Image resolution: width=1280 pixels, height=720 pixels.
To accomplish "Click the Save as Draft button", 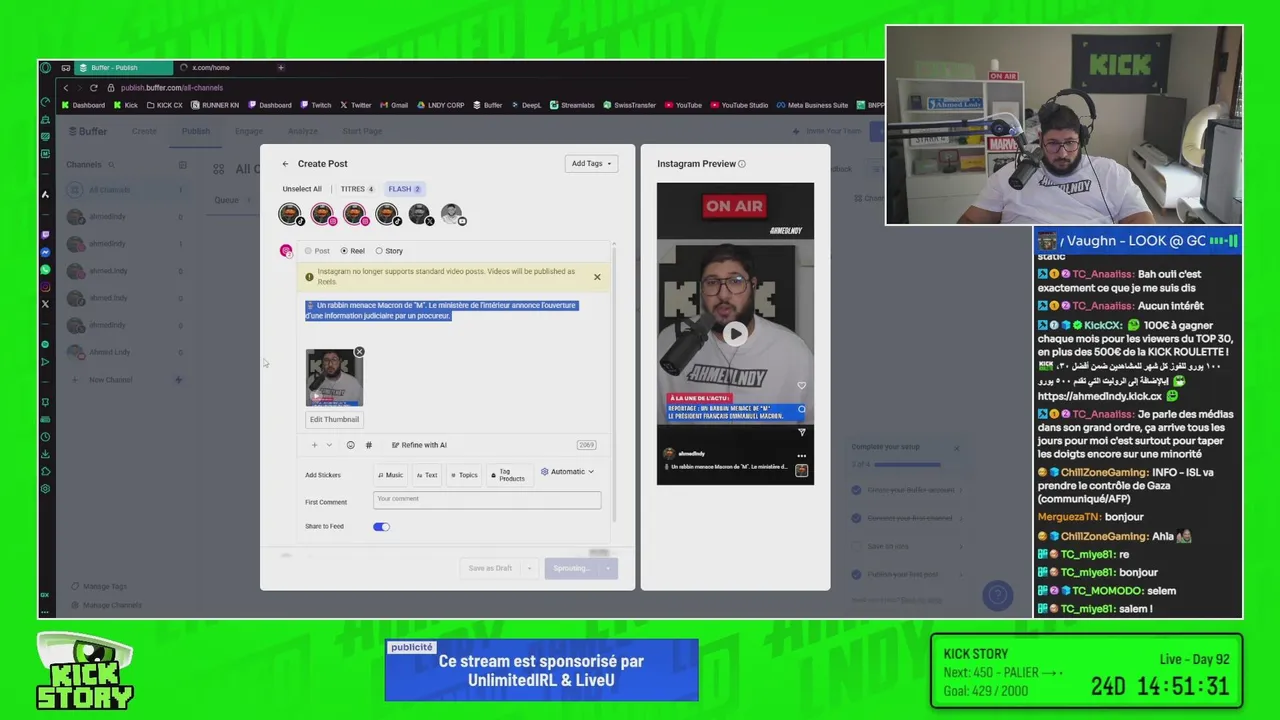I will pyautogui.click(x=490, y=568).
